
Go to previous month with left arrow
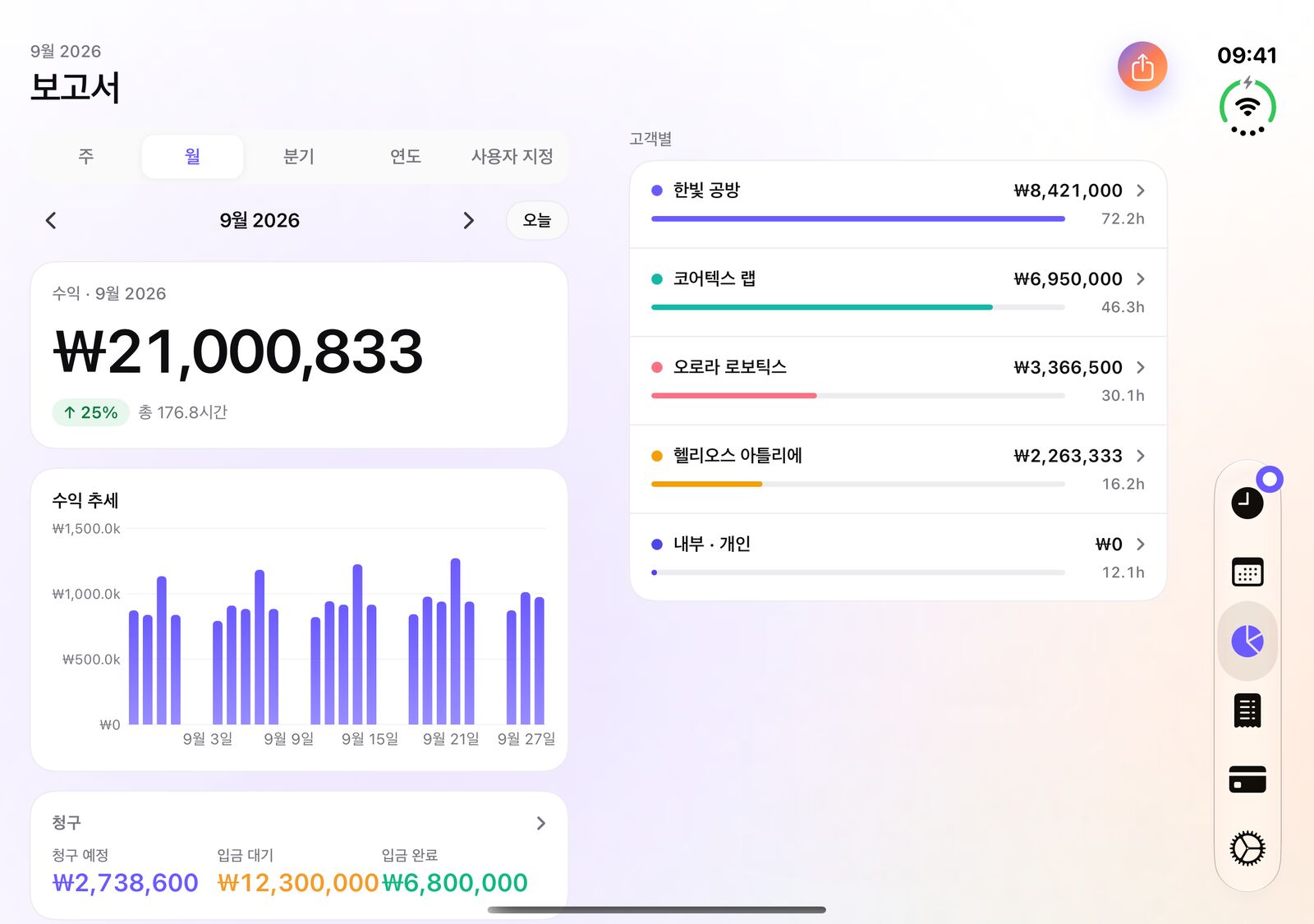point(51,220)
